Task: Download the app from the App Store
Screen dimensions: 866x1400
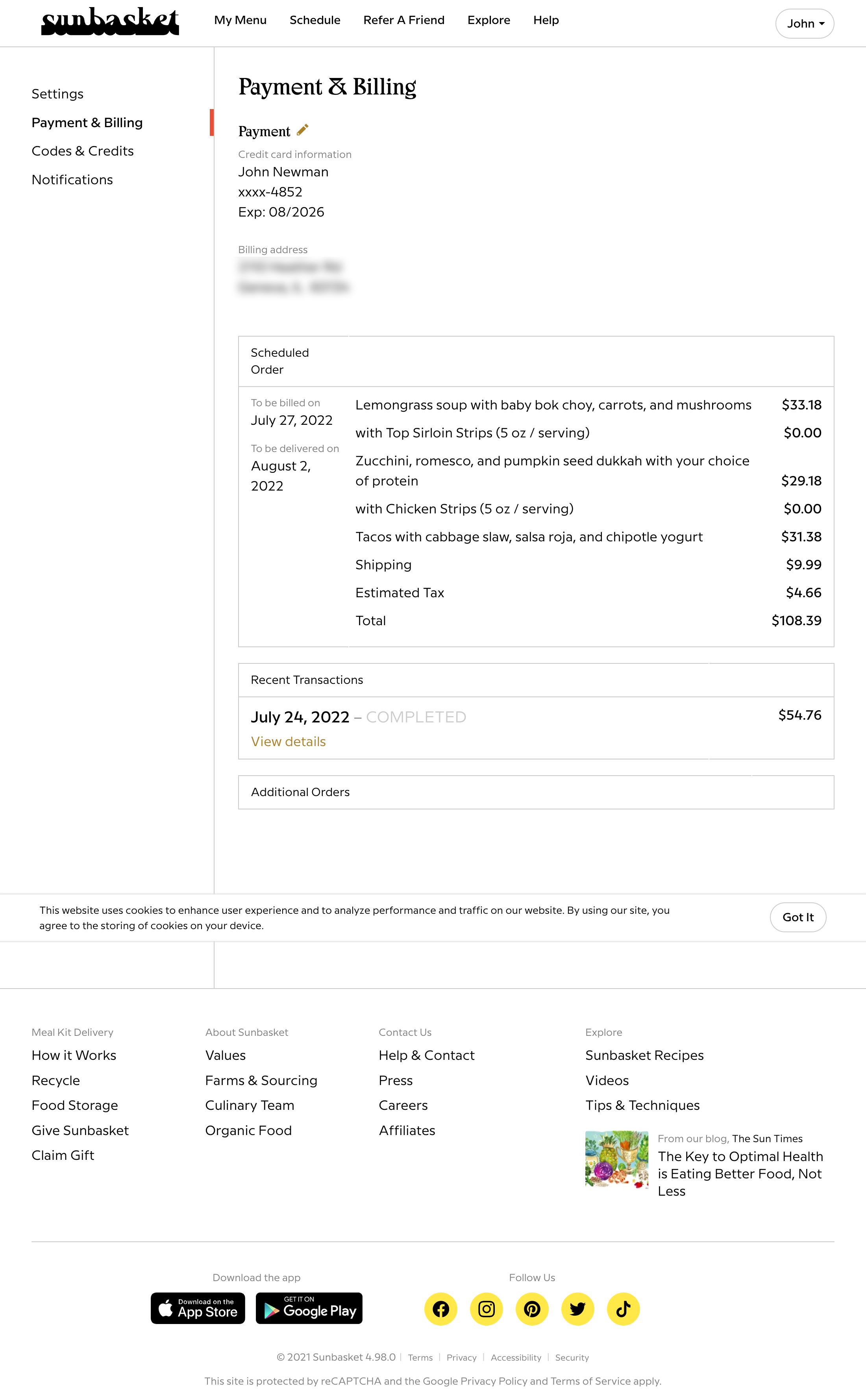Action: [198, 1309]
